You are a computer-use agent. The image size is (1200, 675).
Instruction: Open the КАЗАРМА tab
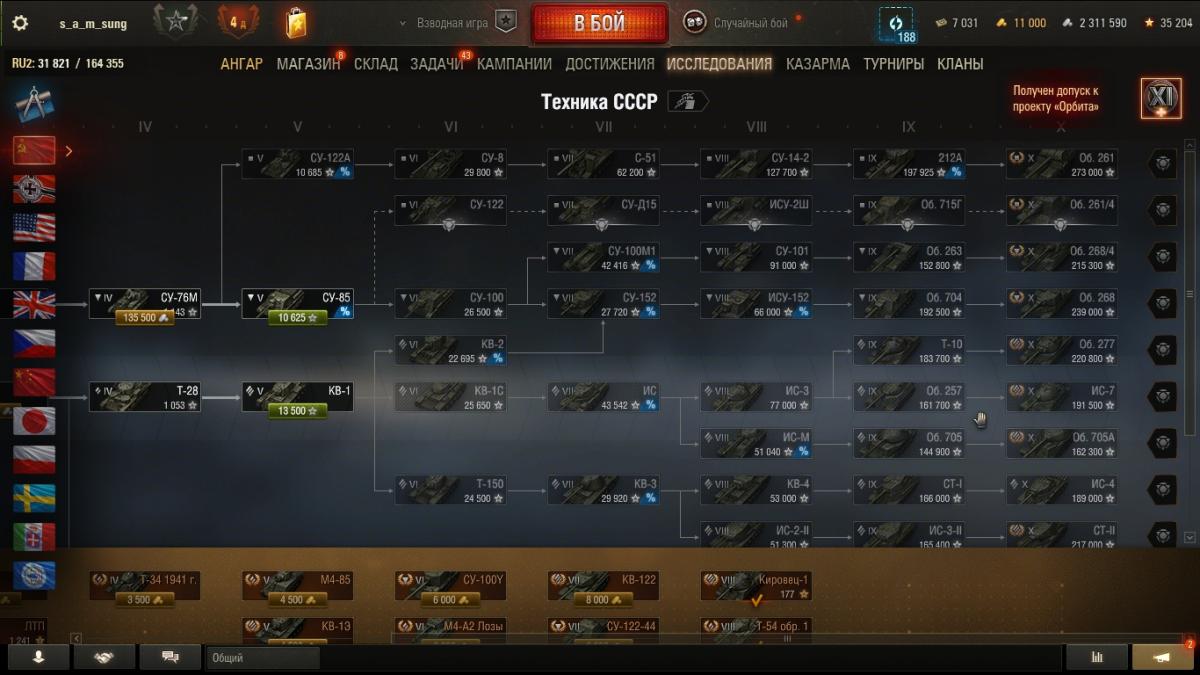818,64
